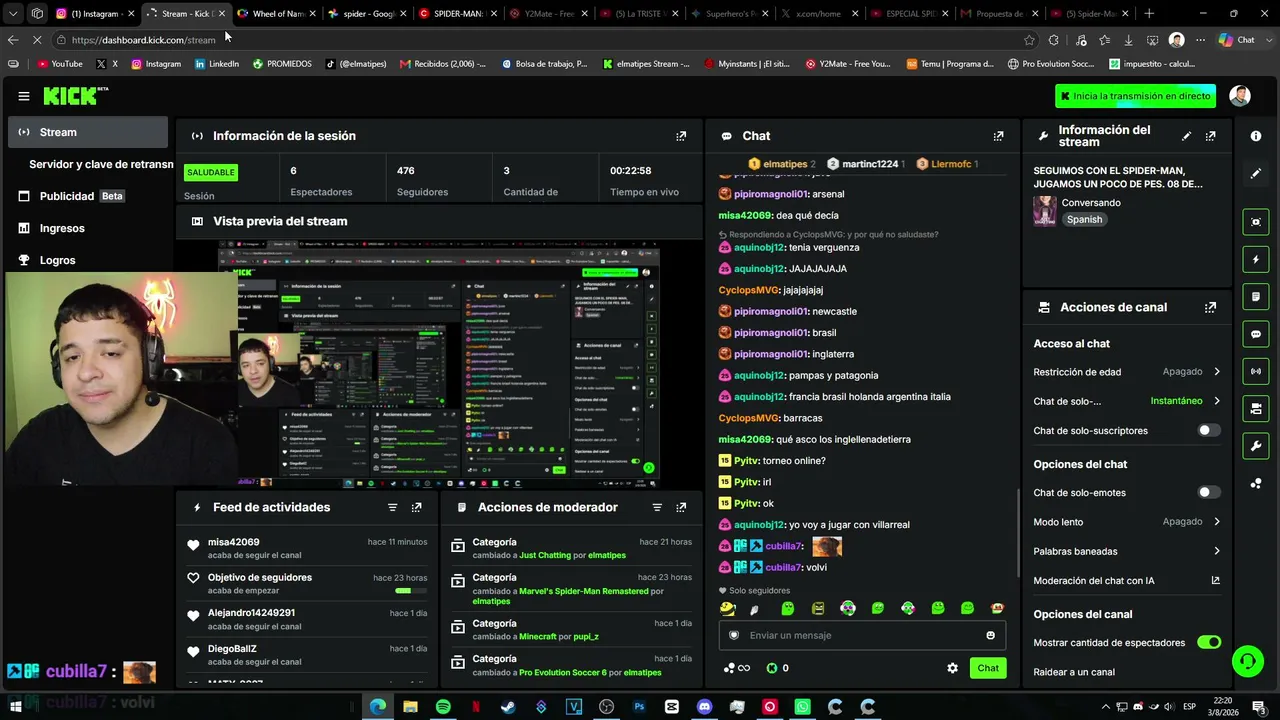Click Inicia la transmisión en directo button
This screenshot has height=720, width=1280.
click(1135, 96)
